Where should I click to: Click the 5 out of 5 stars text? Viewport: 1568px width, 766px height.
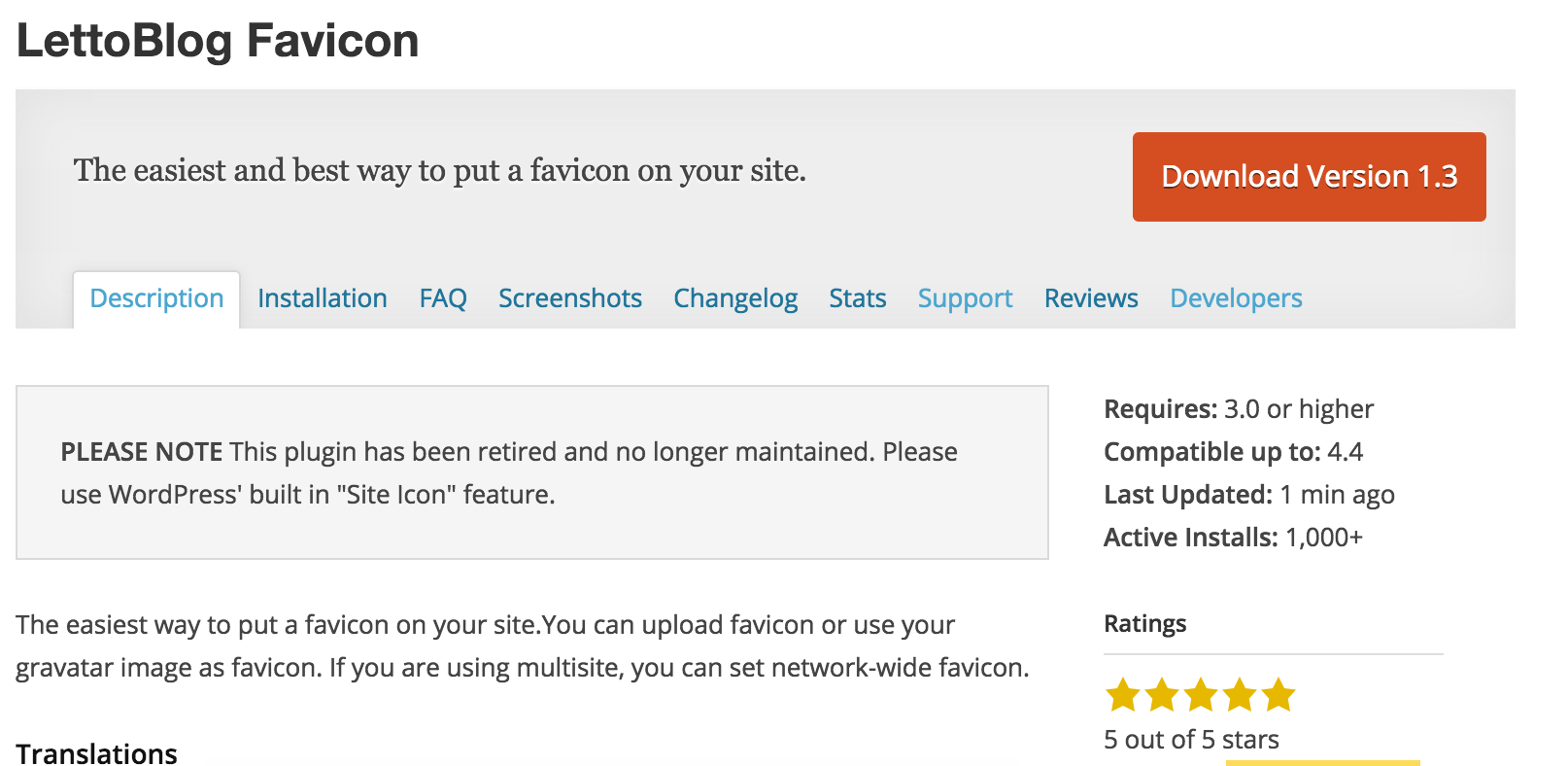coord(1191,740)
